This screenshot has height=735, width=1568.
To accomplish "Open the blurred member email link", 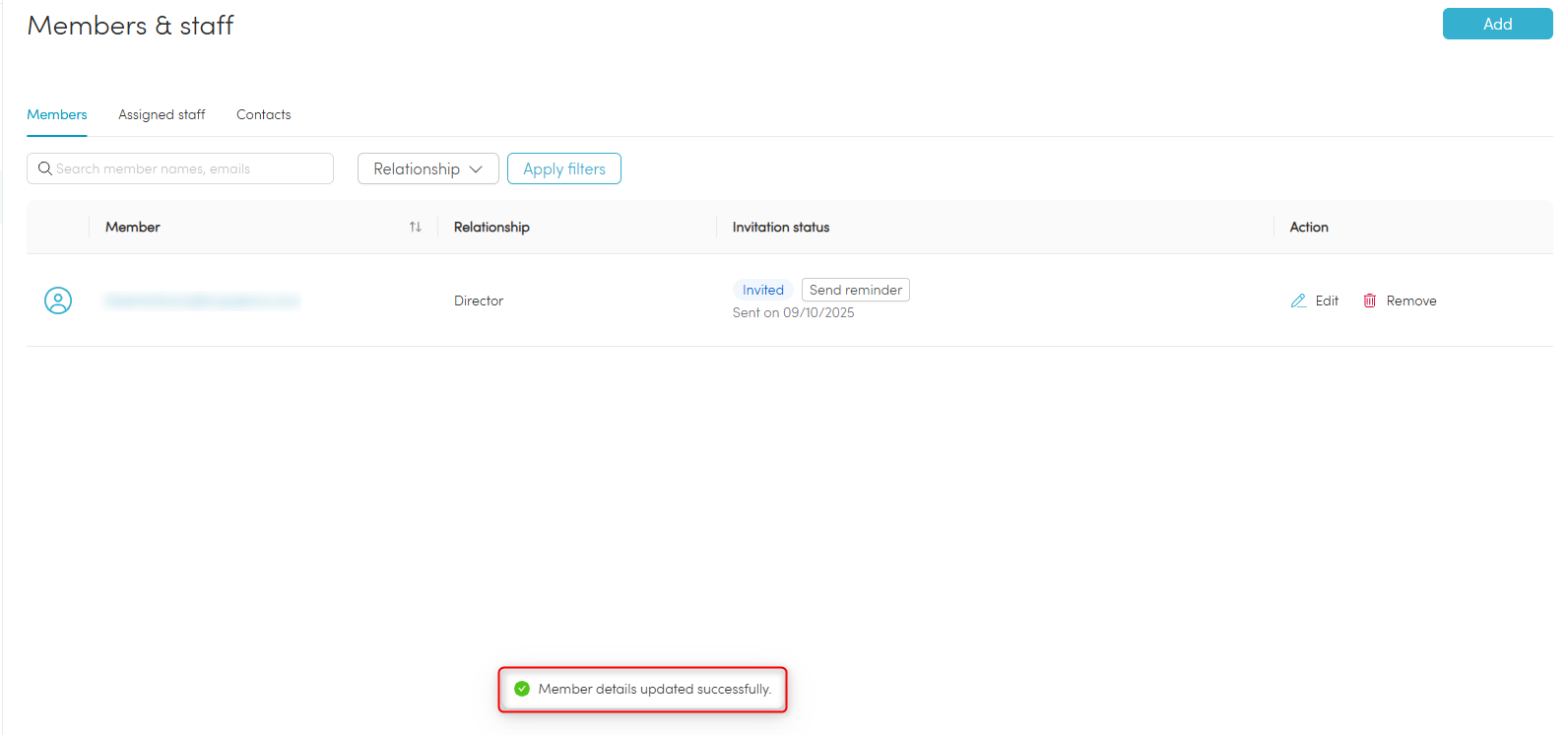I will pyautogui.click(x=202, y=301).
